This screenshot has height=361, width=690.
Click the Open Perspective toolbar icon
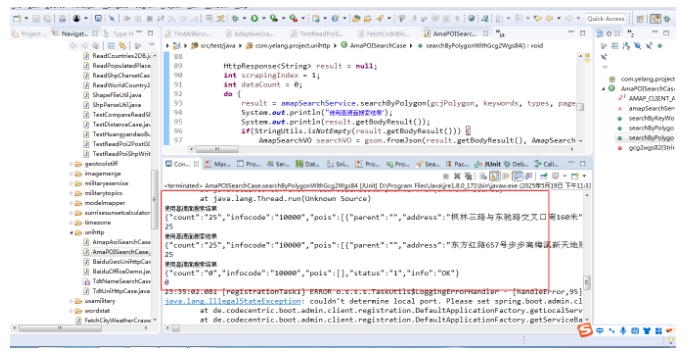click(640, 18)
